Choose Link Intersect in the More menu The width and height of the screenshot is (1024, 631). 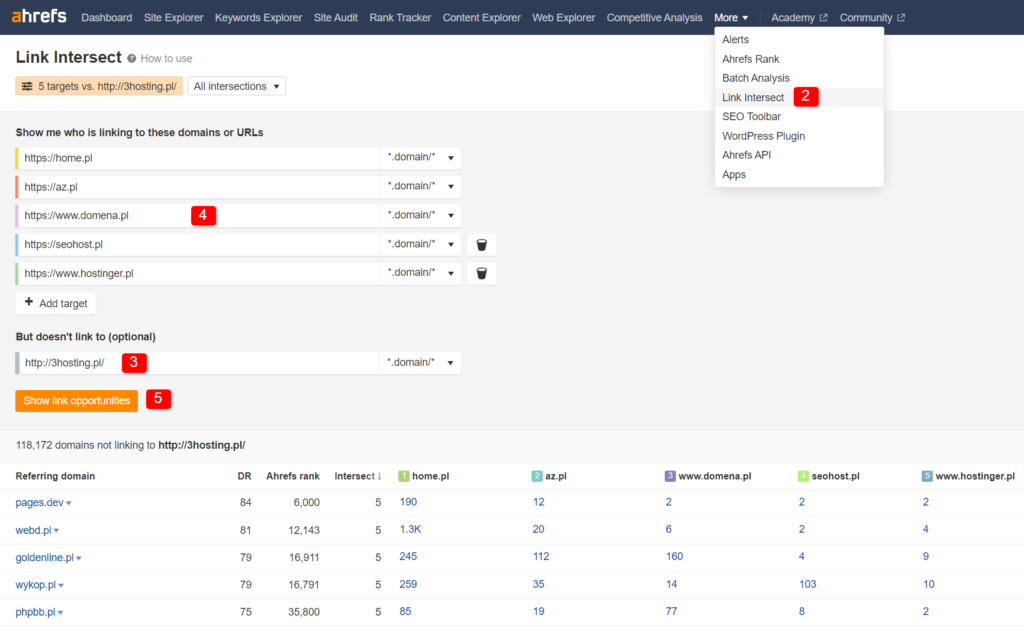(753, 98)
